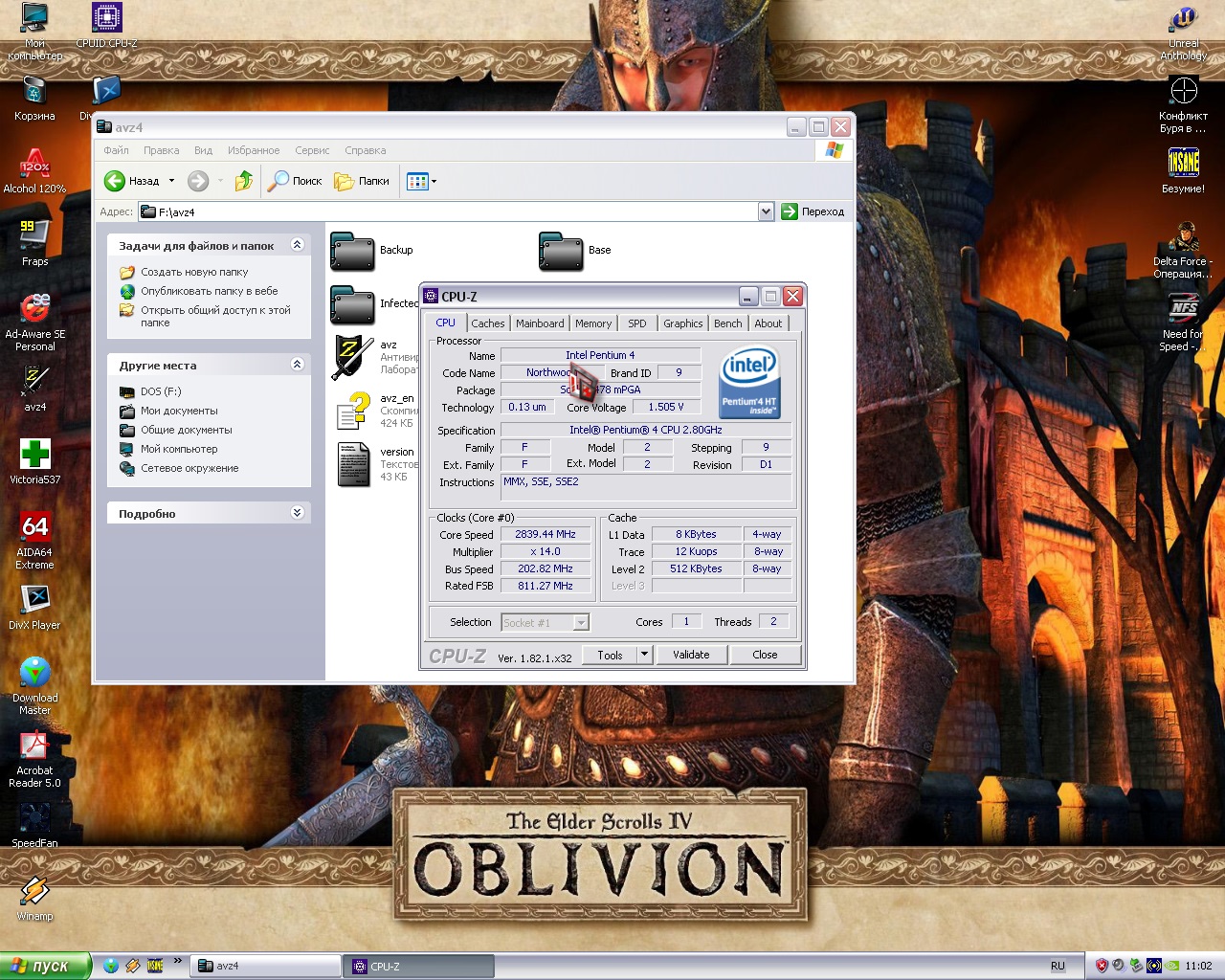Open the address bar dropdown
Screen dimensions: 1225x980
click(765, 212)
